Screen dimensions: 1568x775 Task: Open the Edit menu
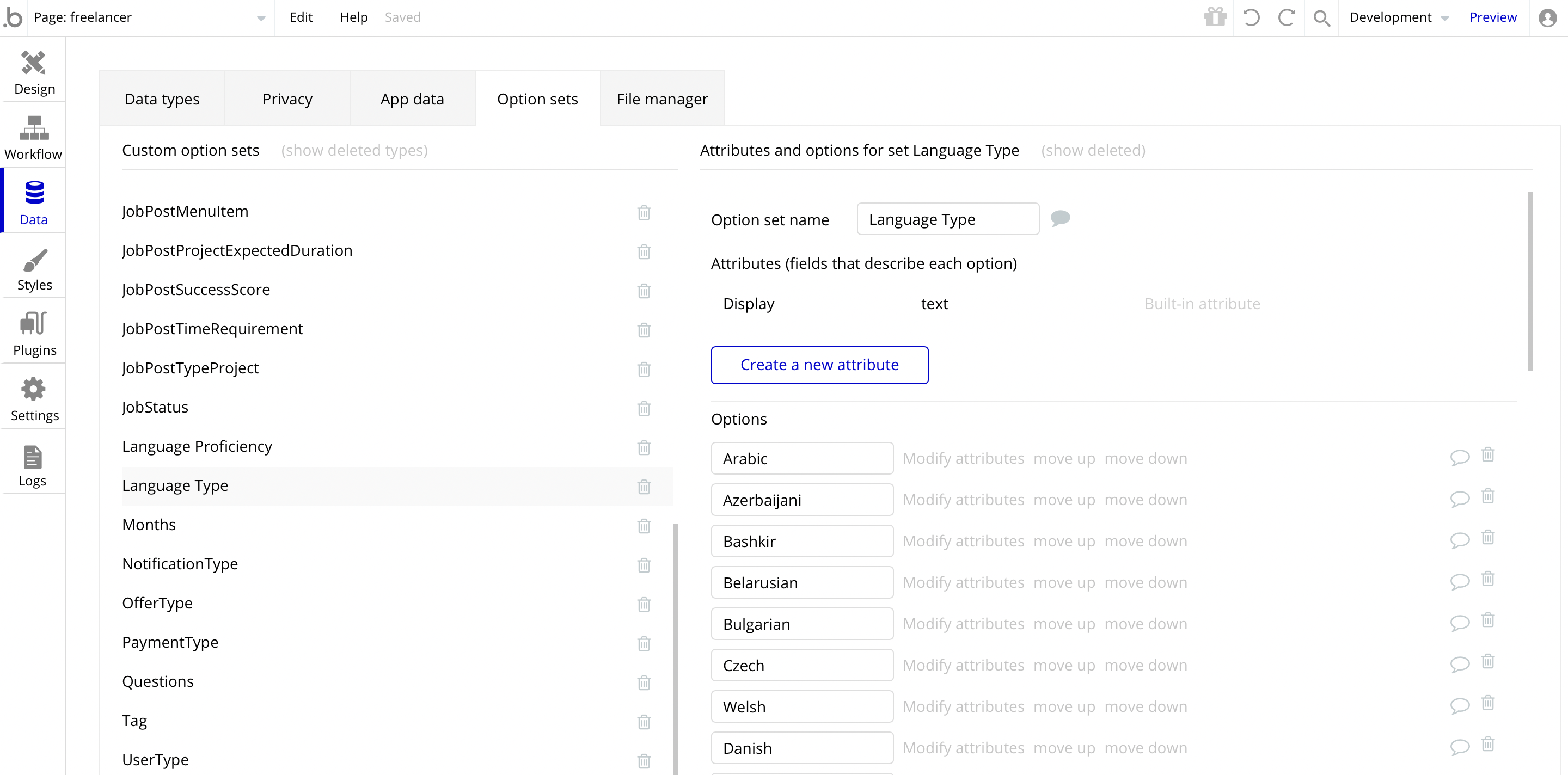tap(301, 17)
